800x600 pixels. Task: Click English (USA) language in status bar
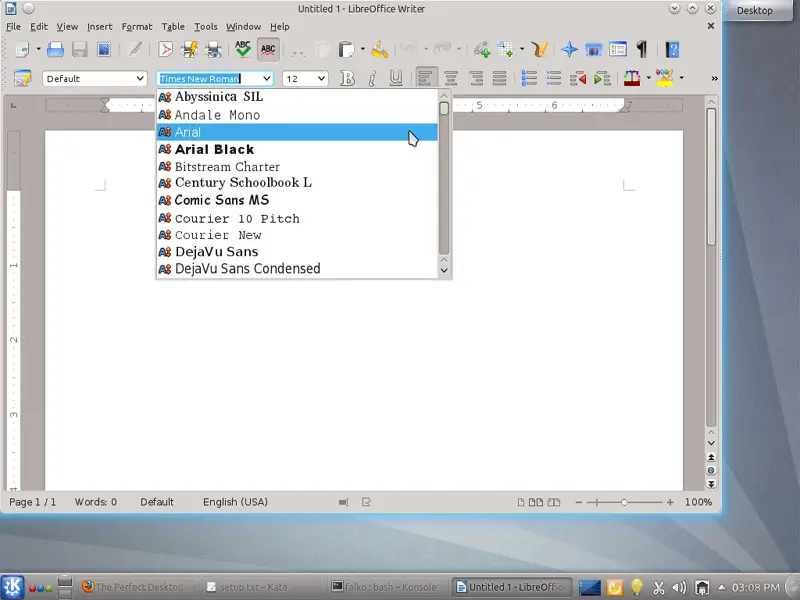tap(235, 502)
